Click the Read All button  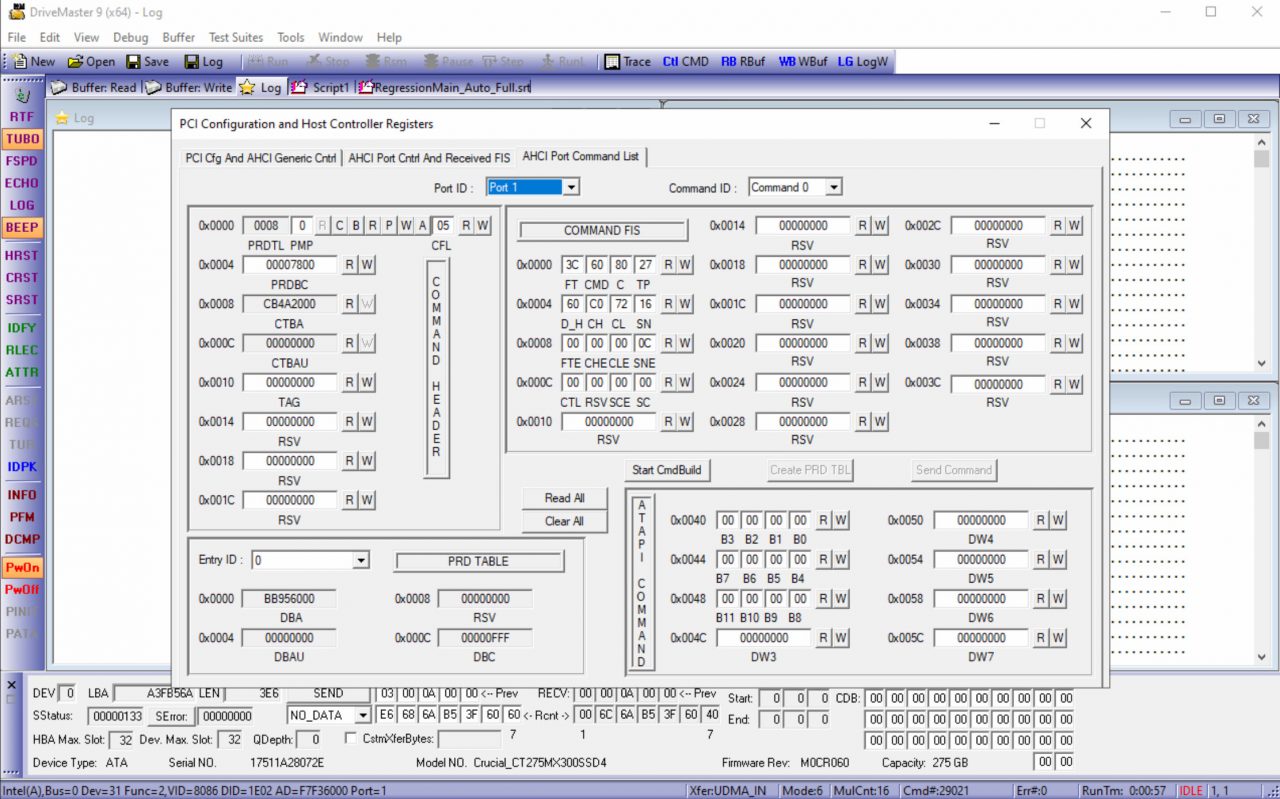point(564,498)
